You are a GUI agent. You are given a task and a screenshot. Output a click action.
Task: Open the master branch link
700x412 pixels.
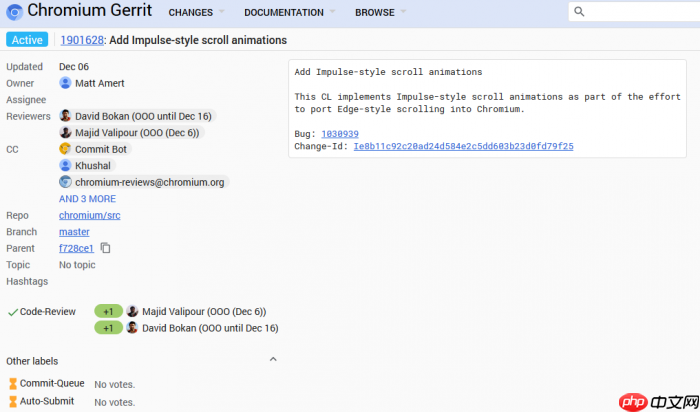74,232
